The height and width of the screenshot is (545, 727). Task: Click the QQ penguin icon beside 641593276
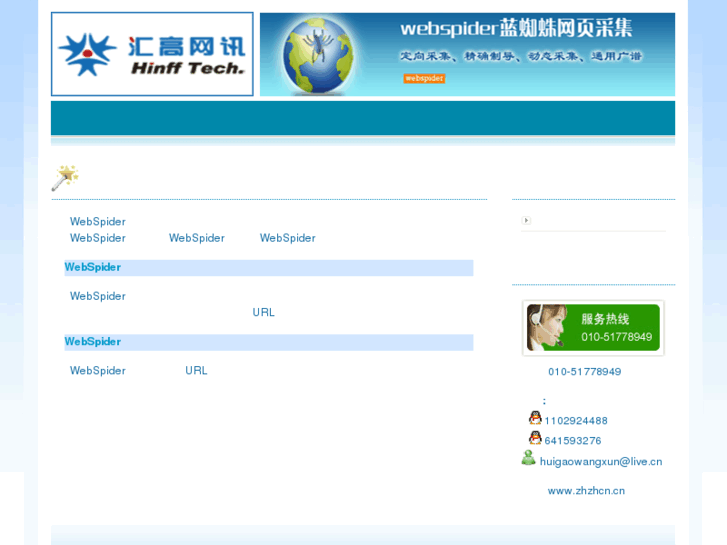(x=535, y=438)
